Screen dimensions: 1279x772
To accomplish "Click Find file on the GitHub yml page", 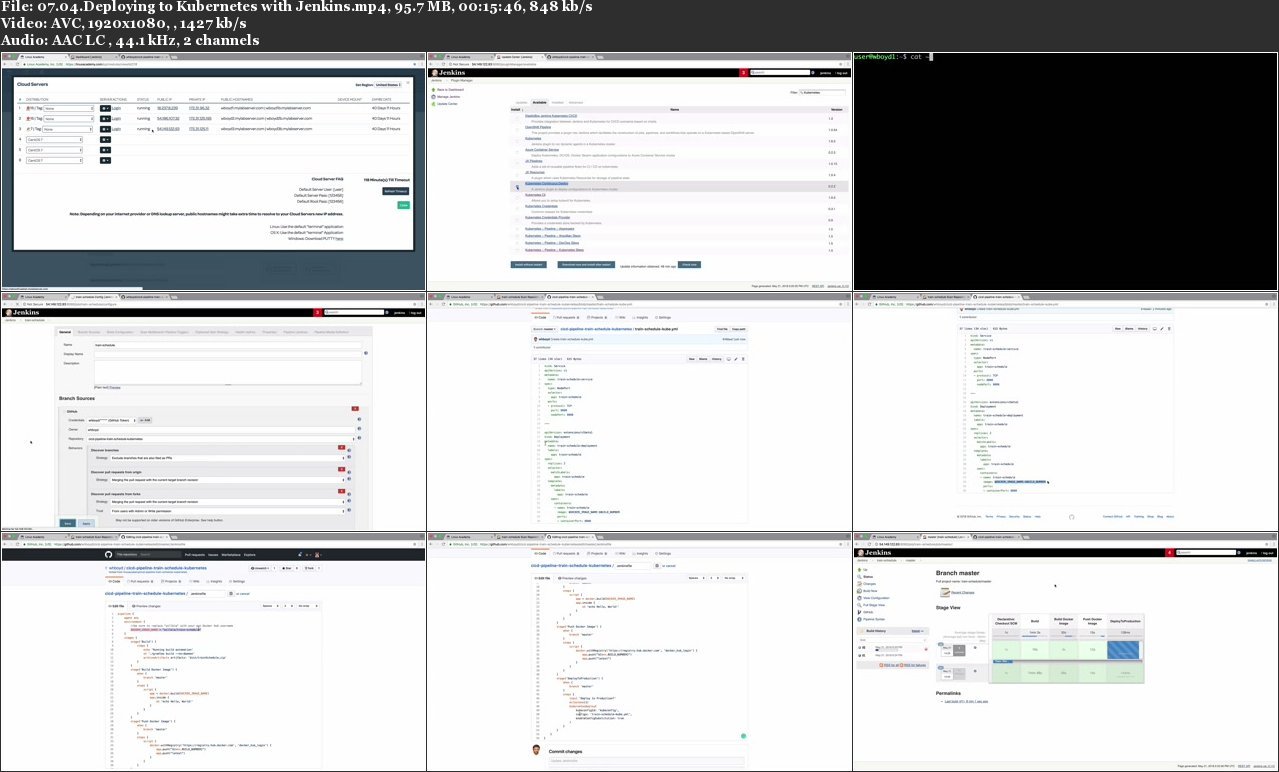I will (722, 329).
